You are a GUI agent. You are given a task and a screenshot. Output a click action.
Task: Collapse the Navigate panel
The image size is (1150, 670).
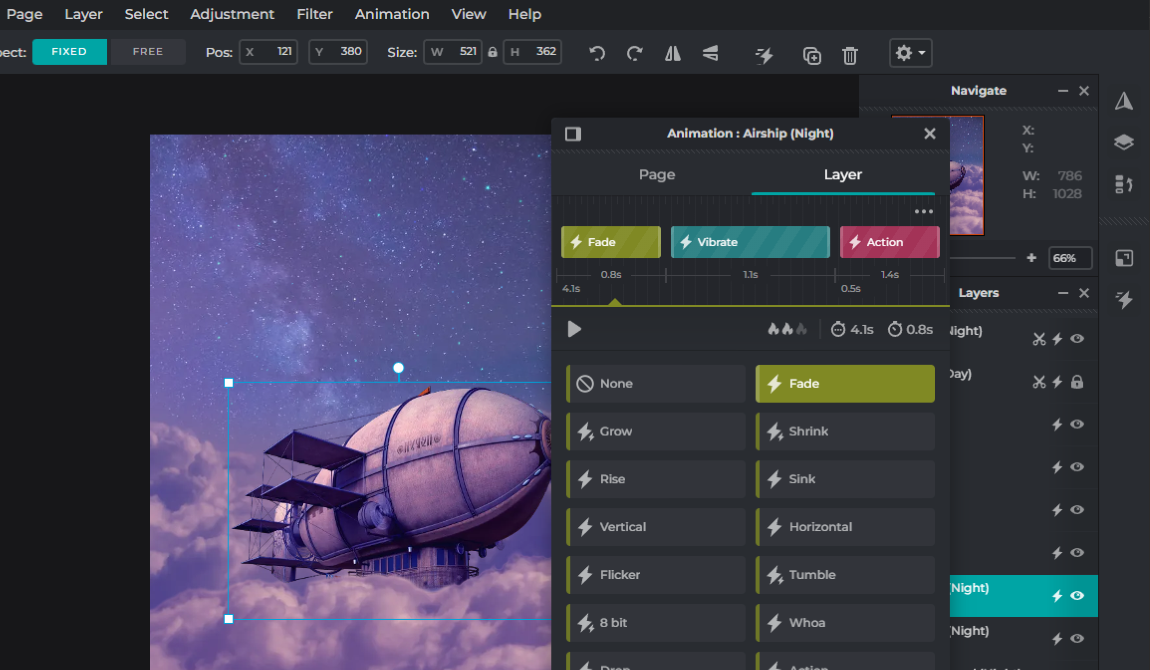(1062, 90)
